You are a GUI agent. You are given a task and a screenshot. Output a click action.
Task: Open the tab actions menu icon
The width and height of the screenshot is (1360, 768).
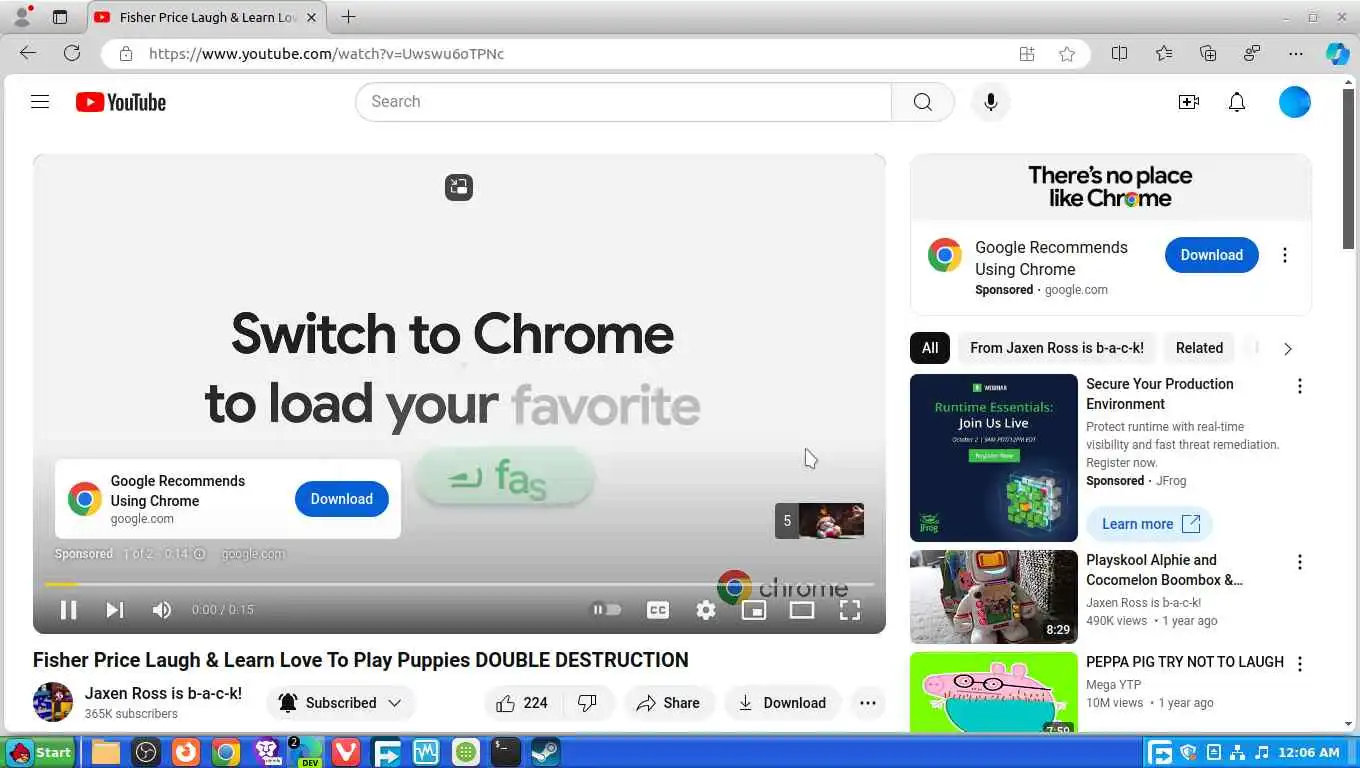pyautogui.click(x=60, y=17)
